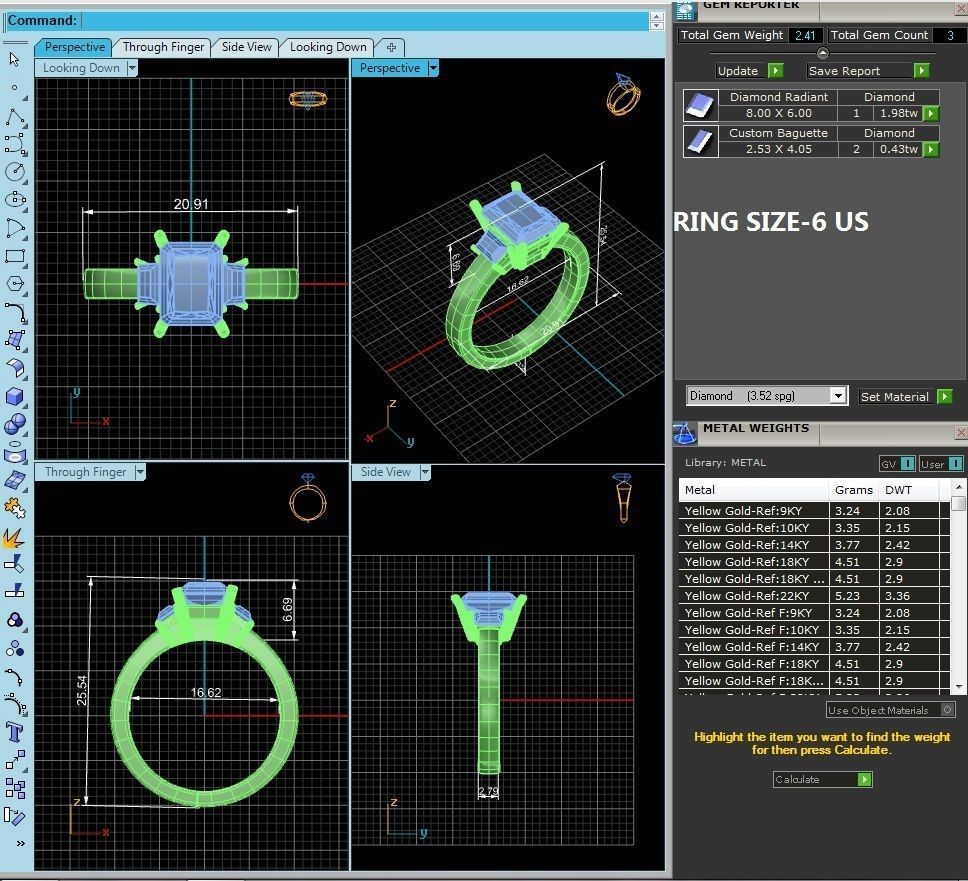968x881 pixels.
Task: Click the Explode tool
Action: 15,537
